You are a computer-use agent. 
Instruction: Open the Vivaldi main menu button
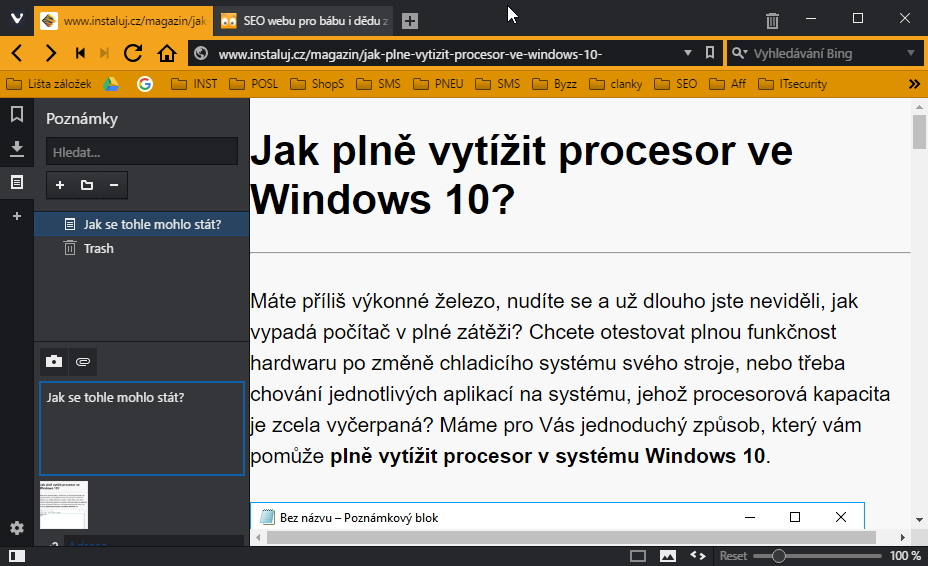17,19
